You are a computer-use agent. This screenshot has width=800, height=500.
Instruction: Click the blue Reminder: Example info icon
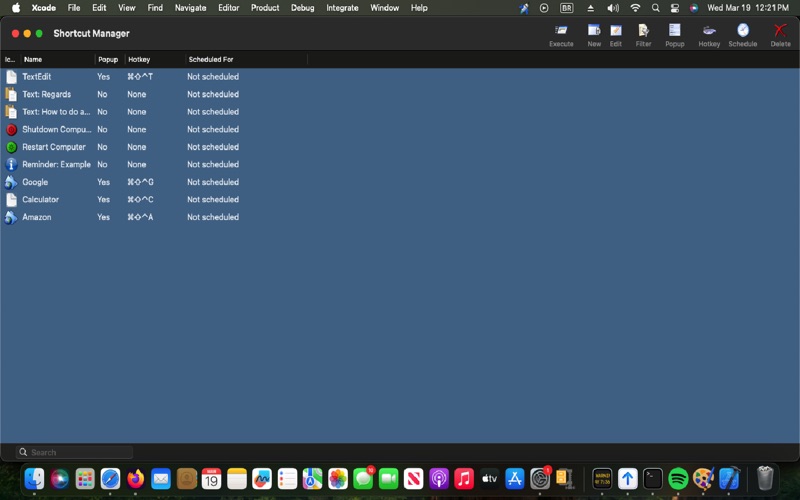[11, 164]
